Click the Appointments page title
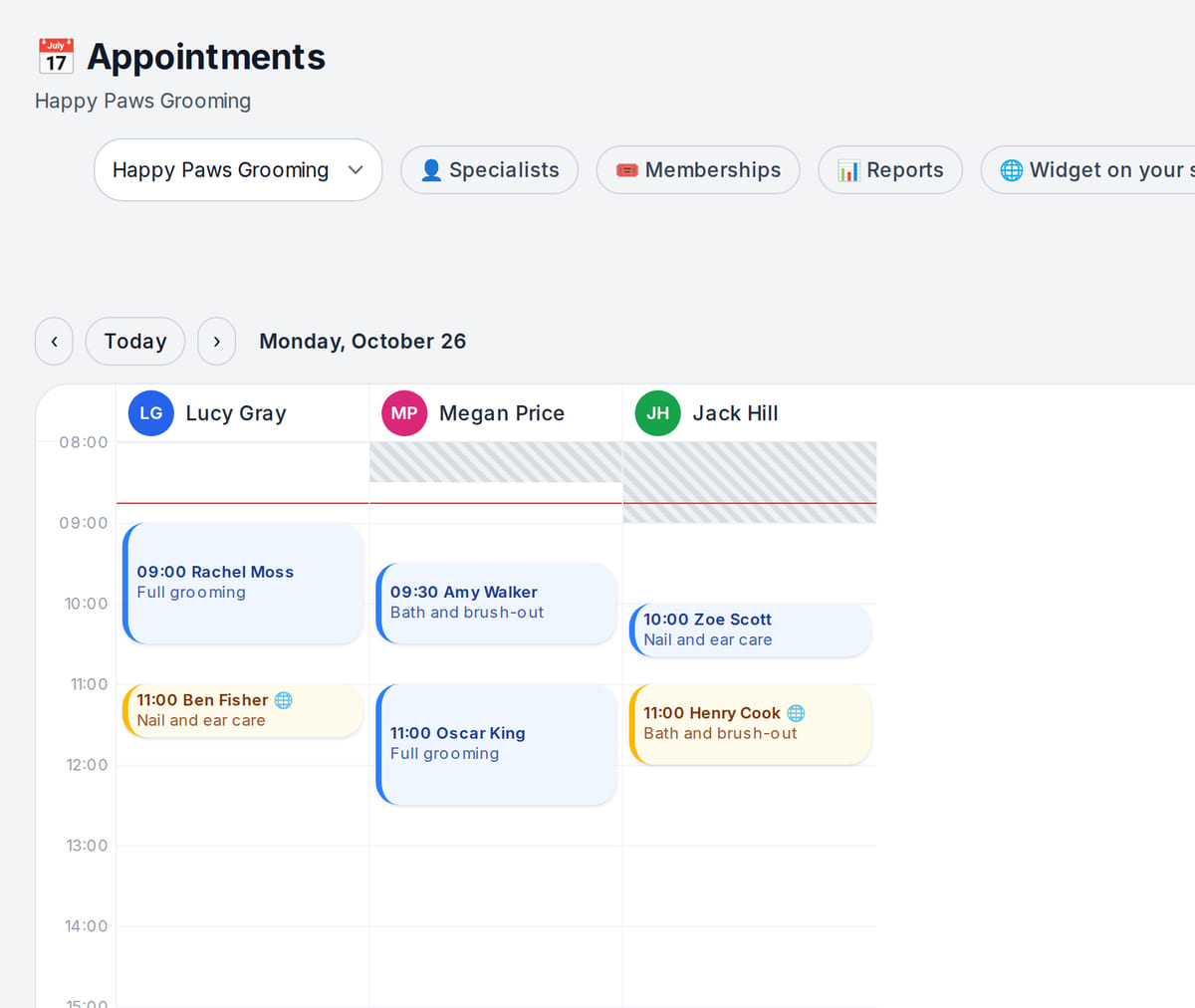This screenshot has width=1195, height=1008. pyautogui.click(x=206, y=57)
